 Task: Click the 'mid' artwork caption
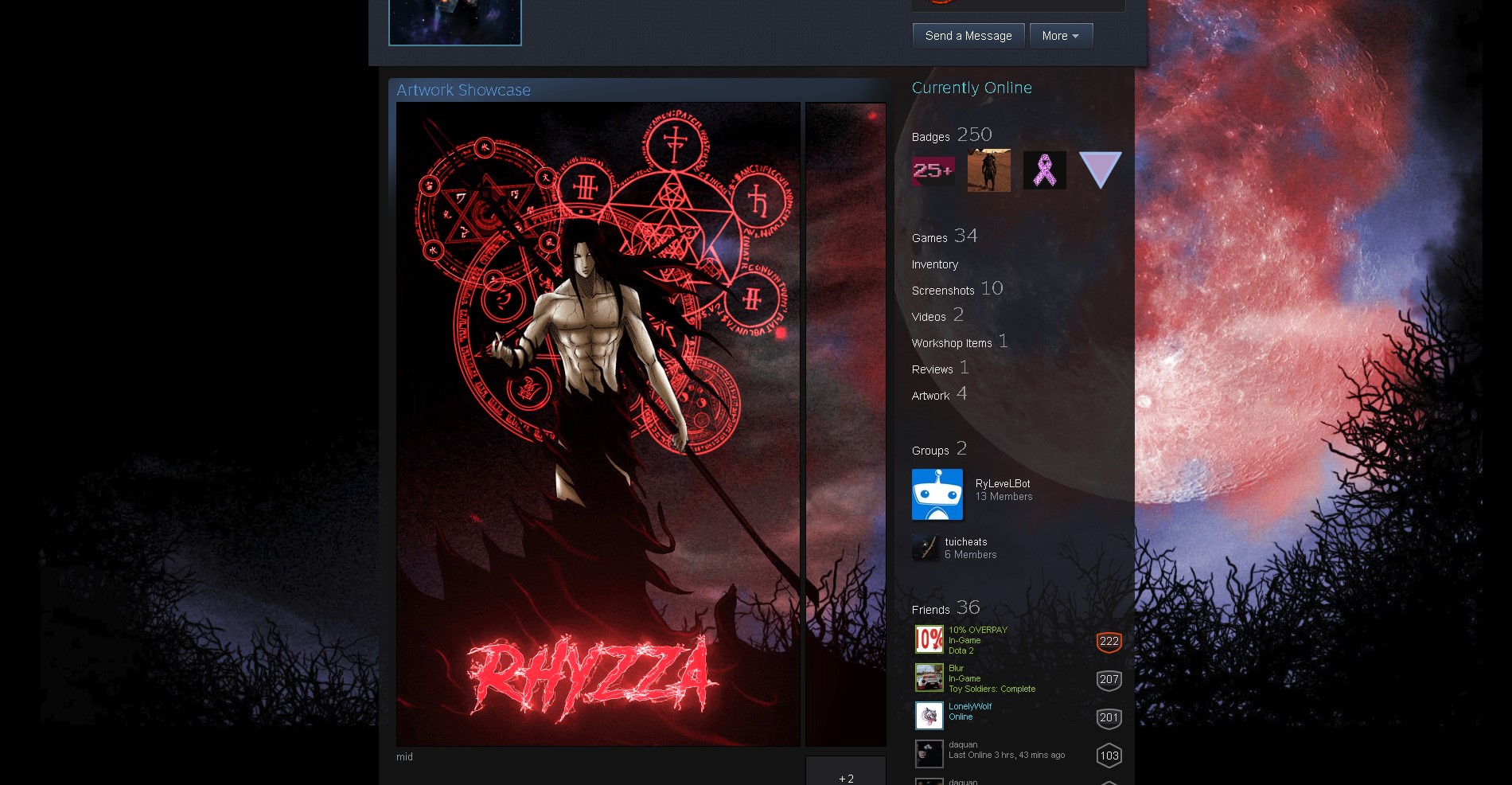[x=404, y=757]
